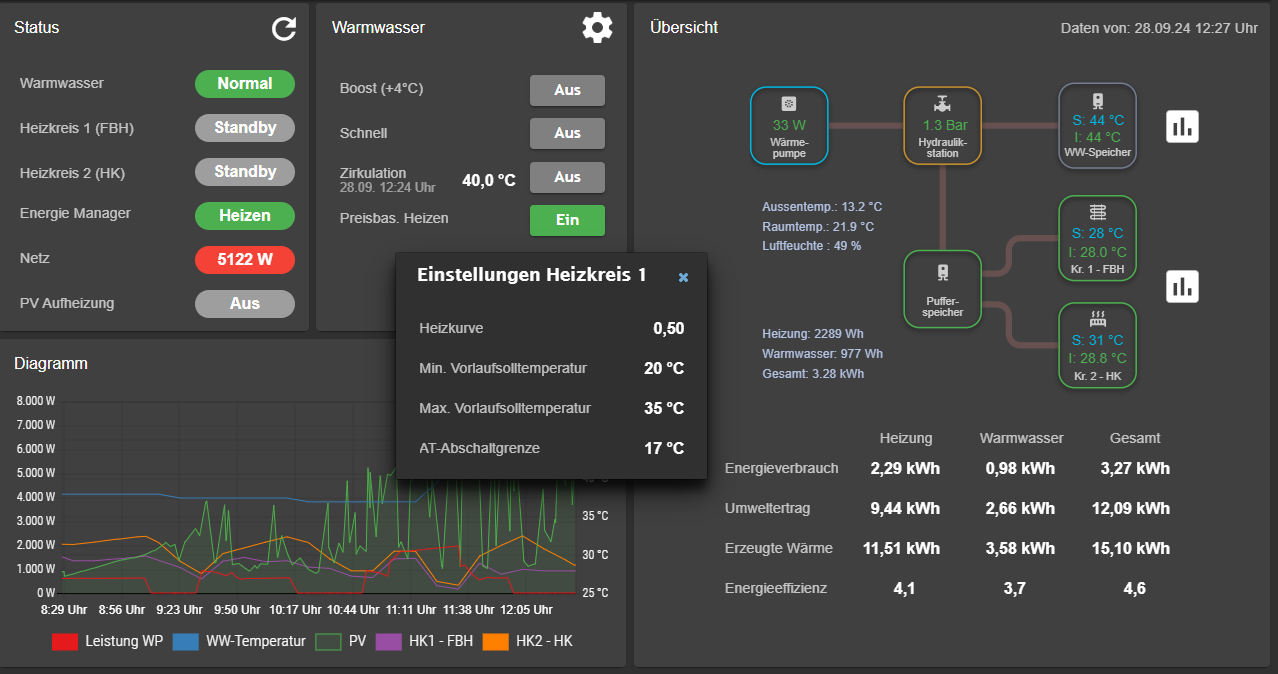Open bar chart icon next to WW-Speicher
This screenshot has height=674, width=1278.
click(1182, 126)
